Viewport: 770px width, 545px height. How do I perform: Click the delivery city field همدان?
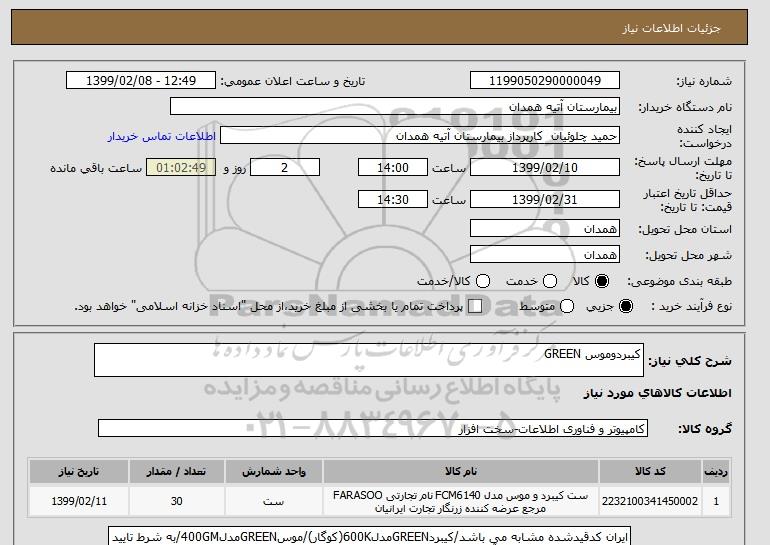545,254
